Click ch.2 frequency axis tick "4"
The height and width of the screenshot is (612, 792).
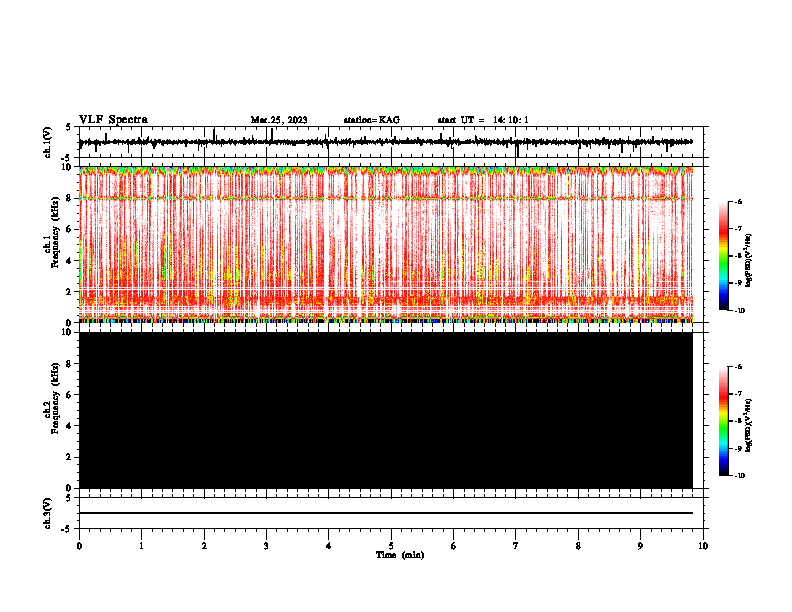point(70,426)
